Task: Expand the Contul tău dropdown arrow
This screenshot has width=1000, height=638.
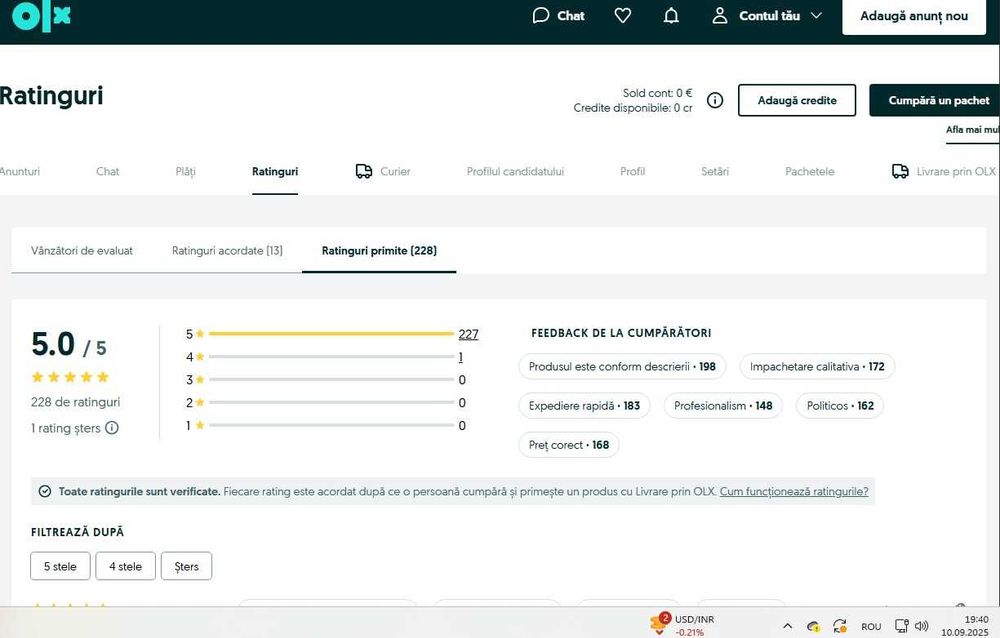Action: click(x=816, y=16)
